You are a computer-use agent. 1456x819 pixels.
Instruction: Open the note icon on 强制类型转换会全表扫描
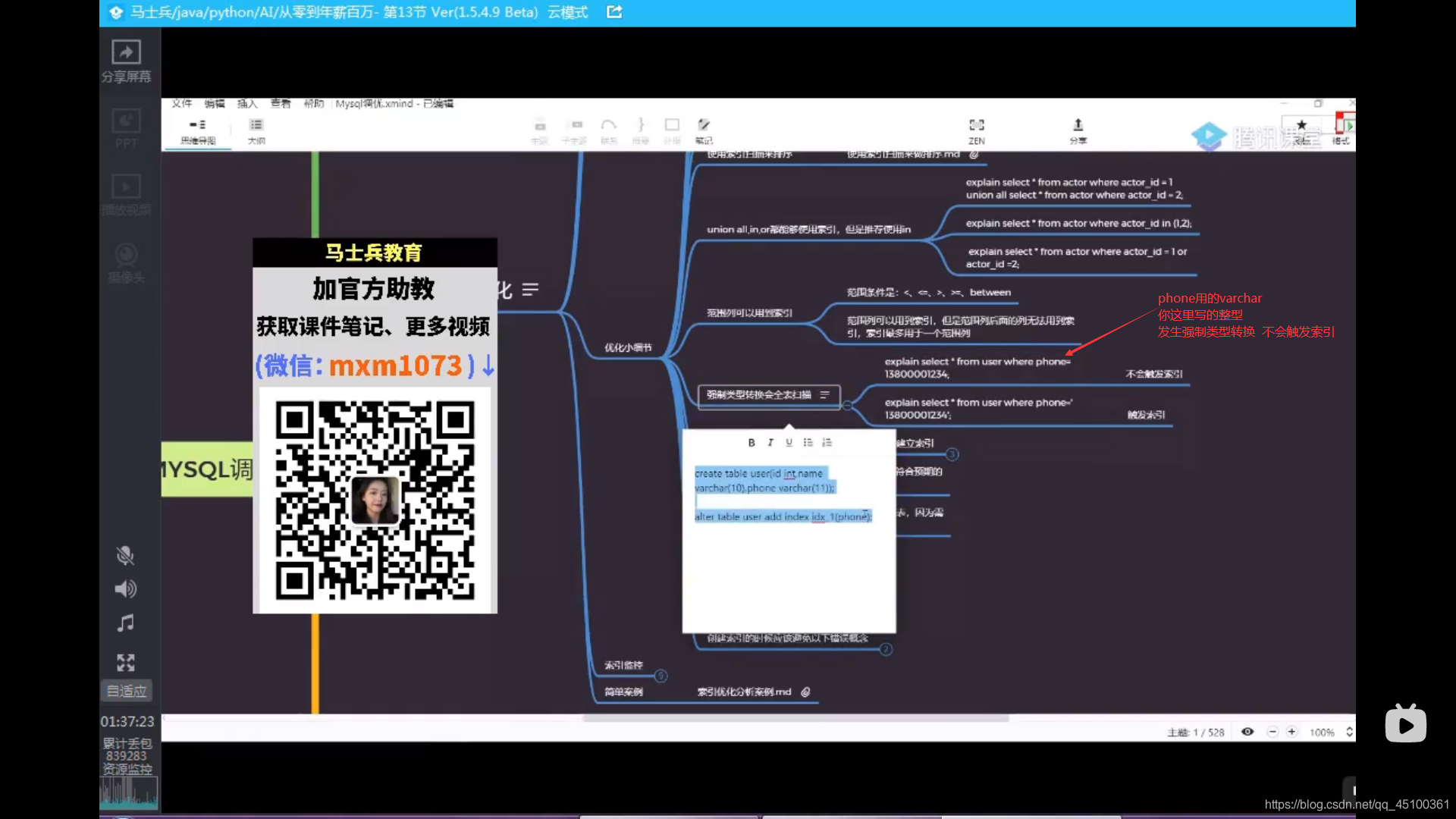(824, 395)
